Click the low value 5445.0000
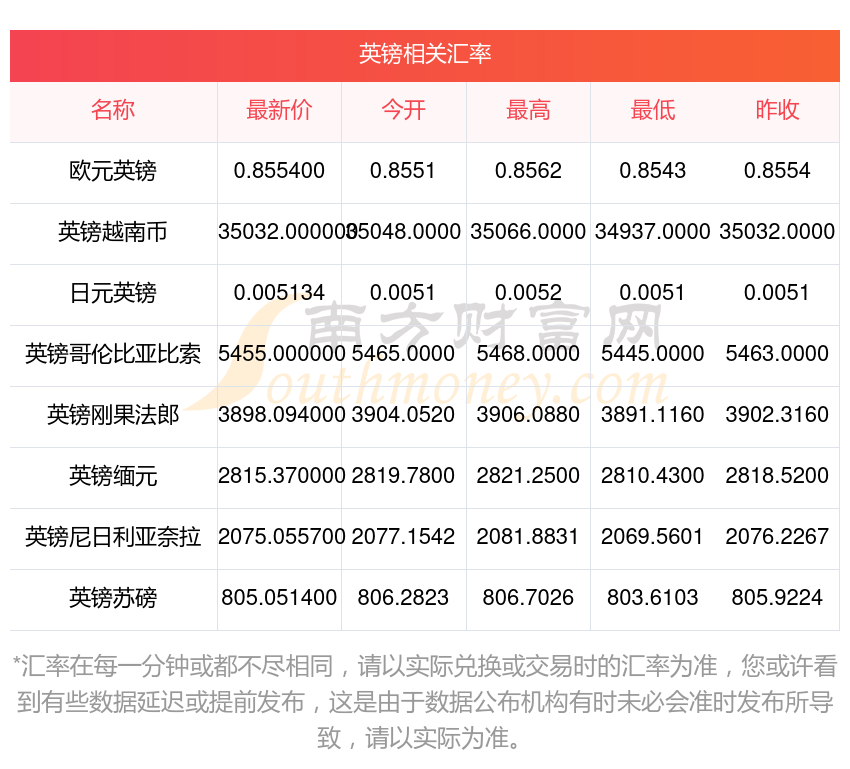 (x=653, y=354)
